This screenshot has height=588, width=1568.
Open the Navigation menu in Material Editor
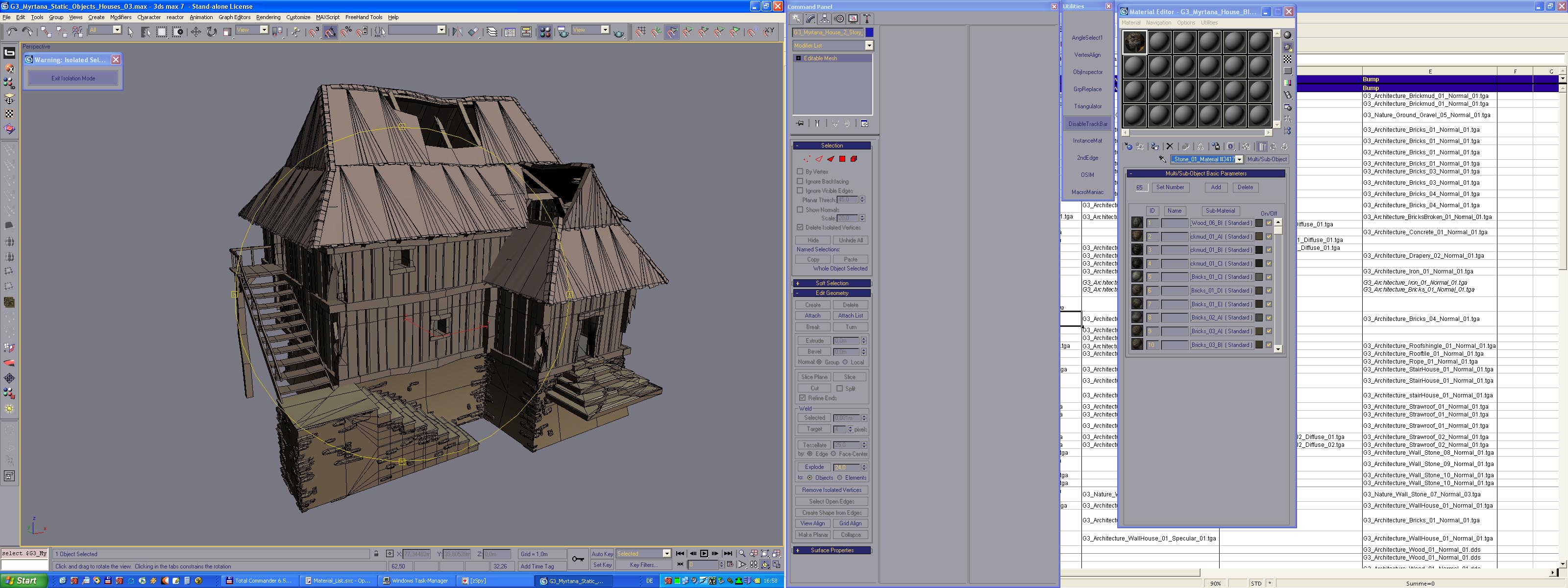point(1158,23)
